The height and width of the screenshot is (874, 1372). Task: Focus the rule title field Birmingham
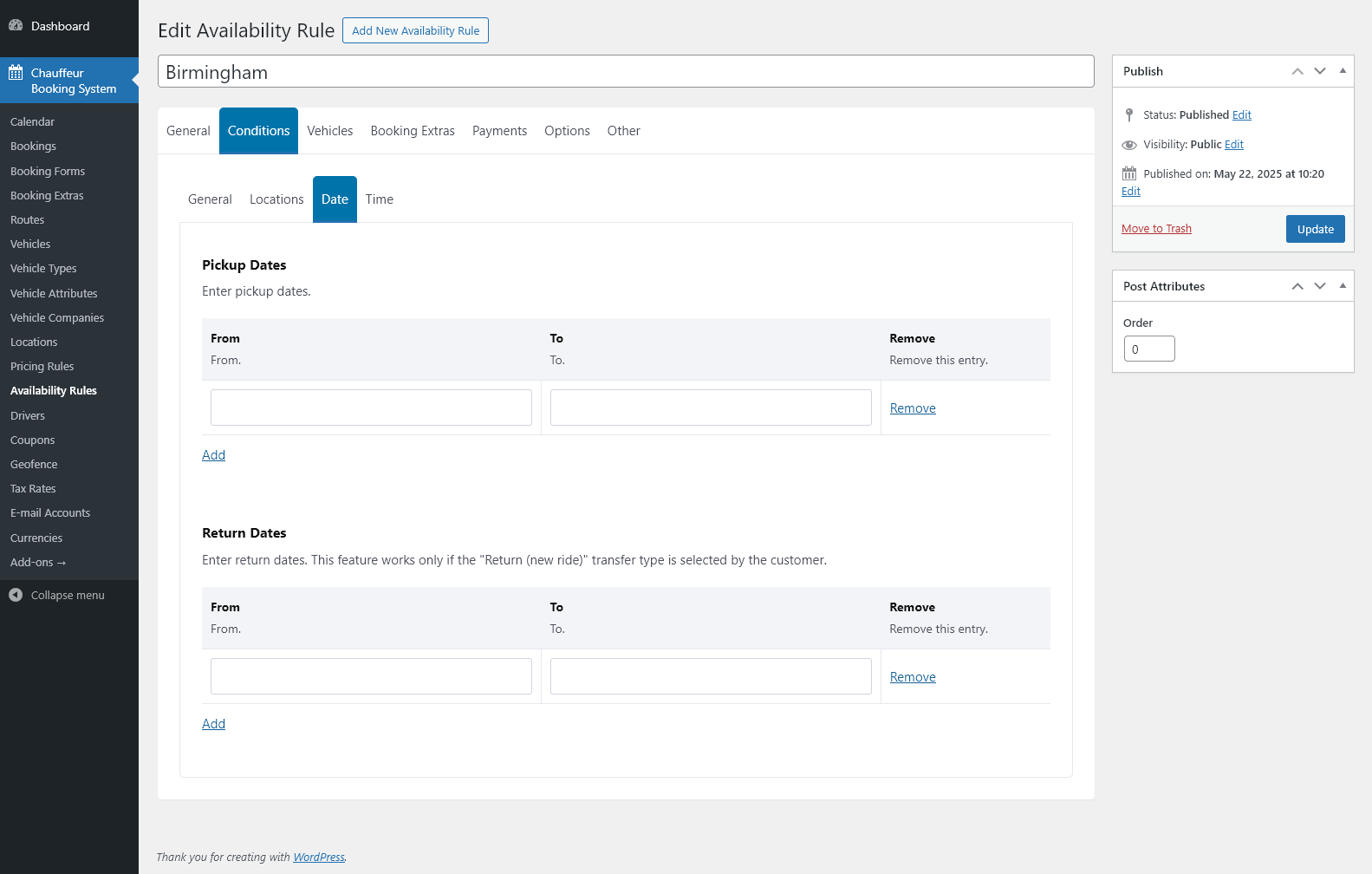[626, 71]
